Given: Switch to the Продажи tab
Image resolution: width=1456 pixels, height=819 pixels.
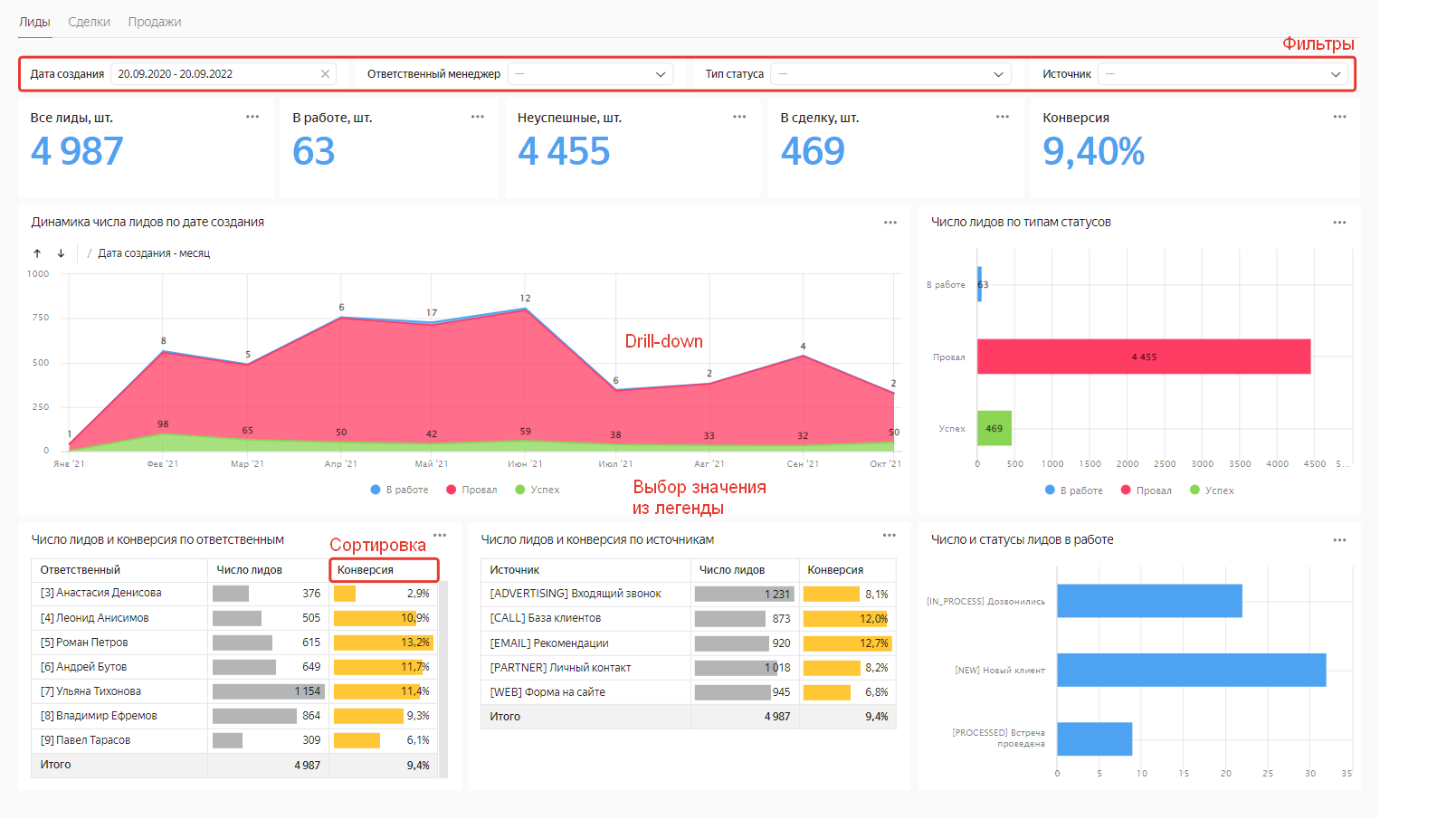Looking at the screenshot, I should (x=154, y=22).
